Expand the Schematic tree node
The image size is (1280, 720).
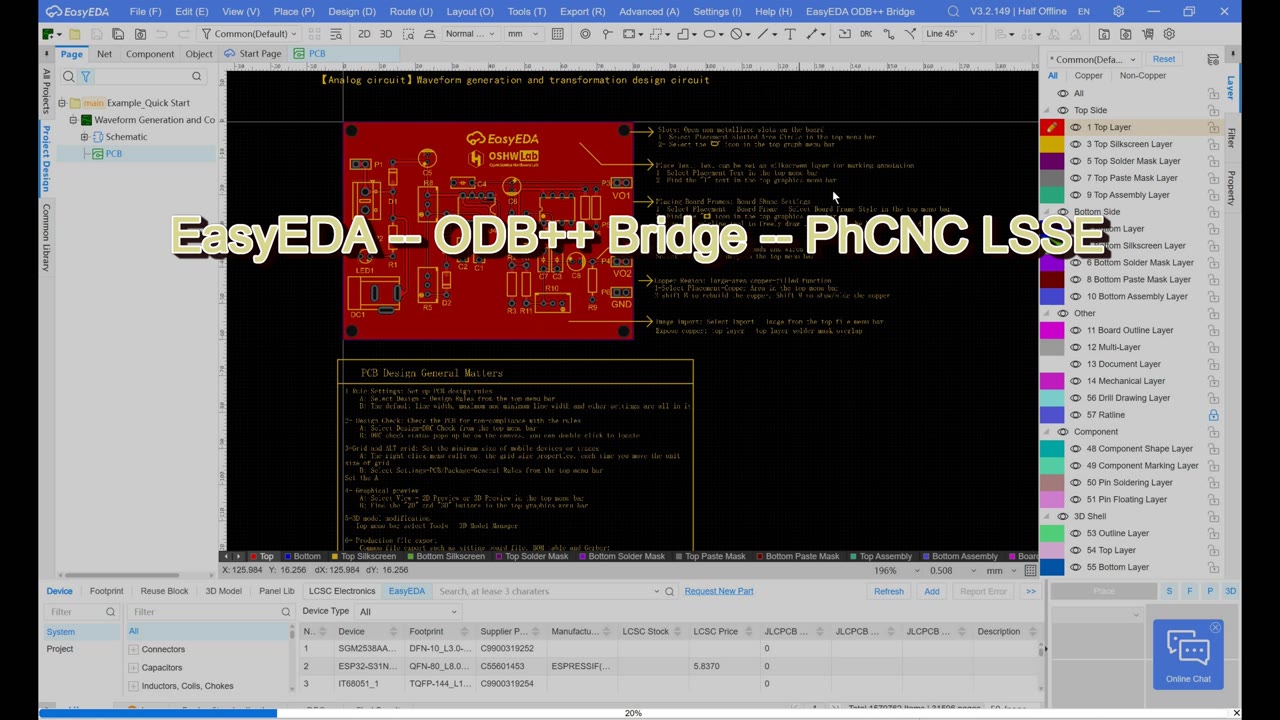[85, 137]
